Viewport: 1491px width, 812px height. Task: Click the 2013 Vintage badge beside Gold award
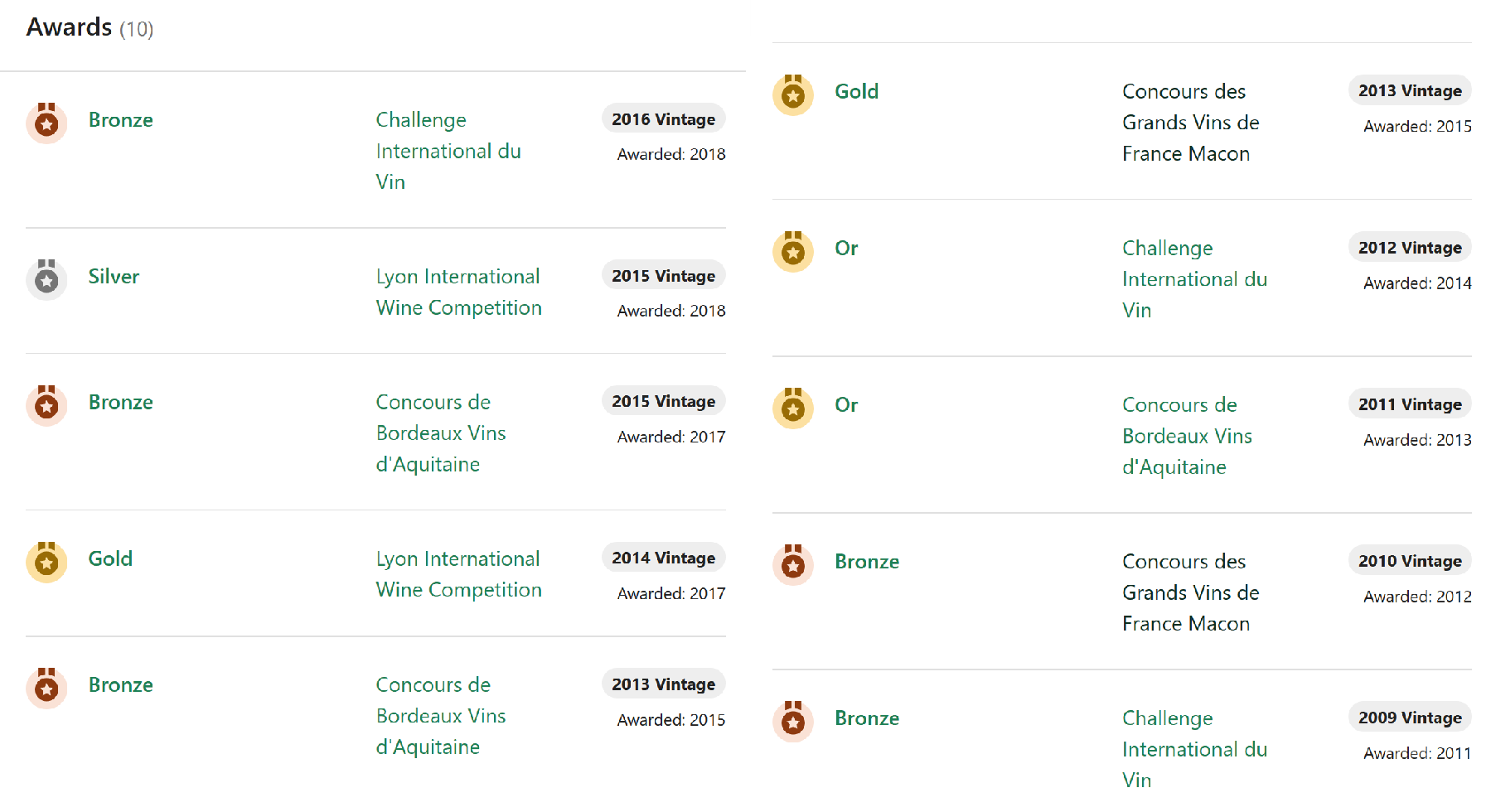click(1410, 90)
